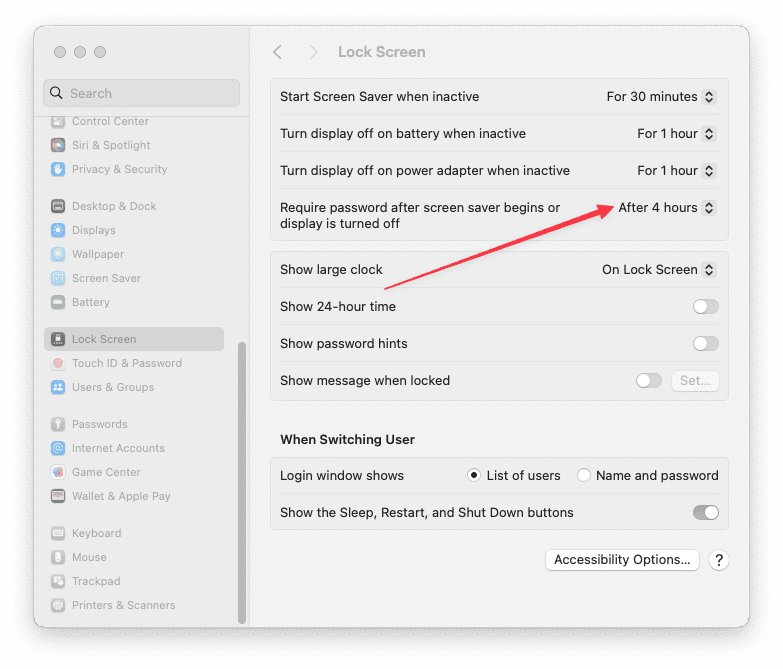Go back with the left chevron

[x=278, y=52]
